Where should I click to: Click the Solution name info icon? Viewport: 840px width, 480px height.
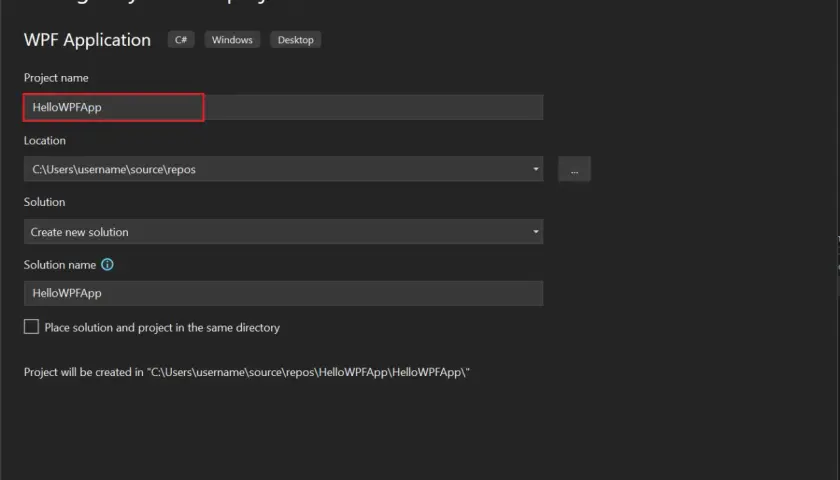click(107, 265)
